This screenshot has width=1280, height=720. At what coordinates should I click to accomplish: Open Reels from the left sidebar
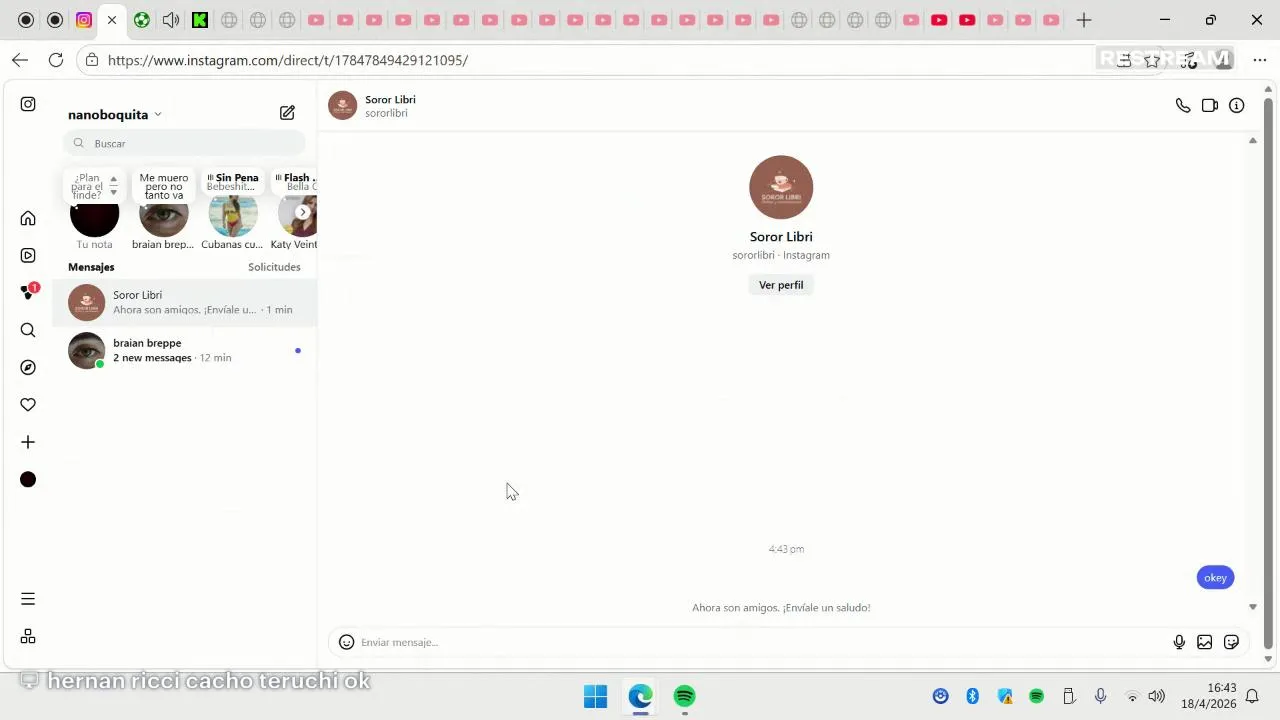28,255
